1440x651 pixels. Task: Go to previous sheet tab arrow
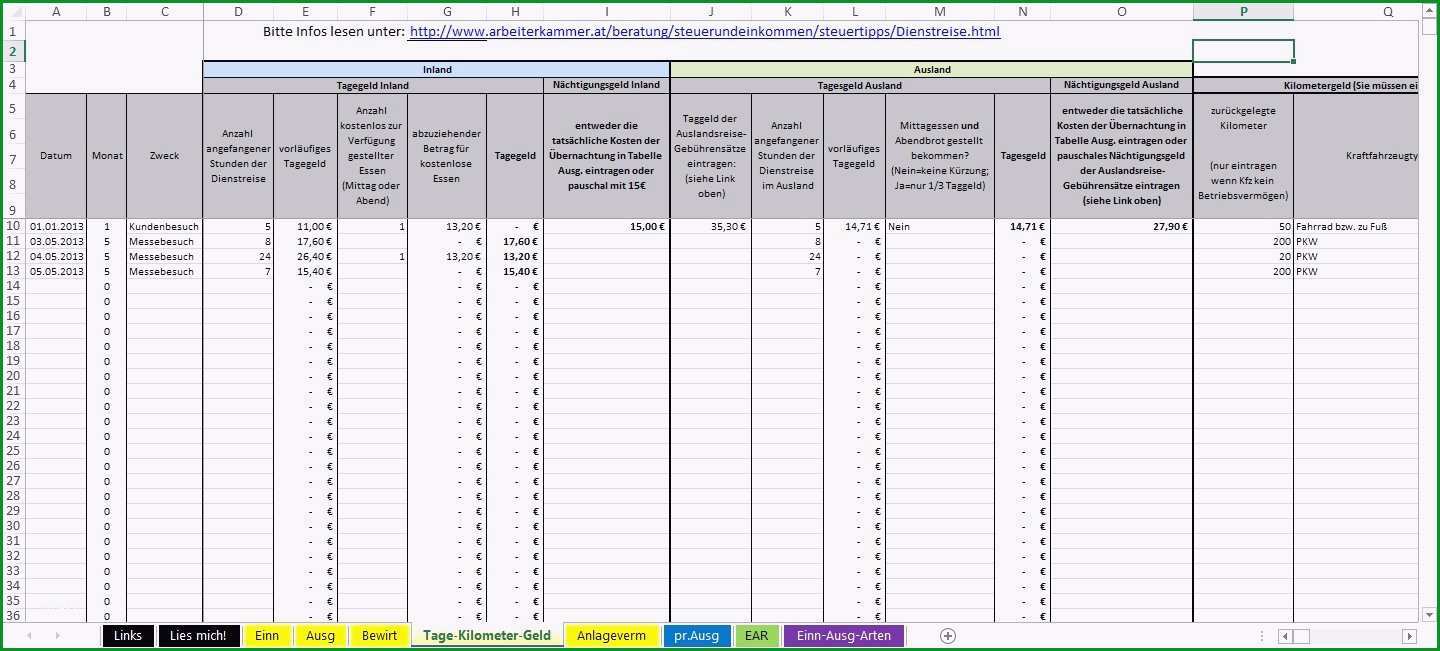[x=29, y=636]
